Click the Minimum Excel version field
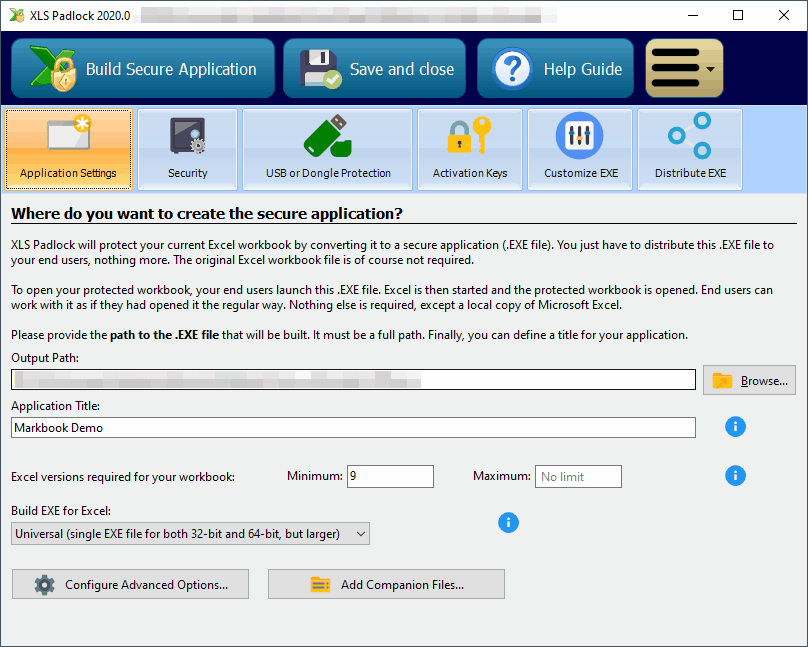Viewport: 808px width, 647px height. (390, 476)
